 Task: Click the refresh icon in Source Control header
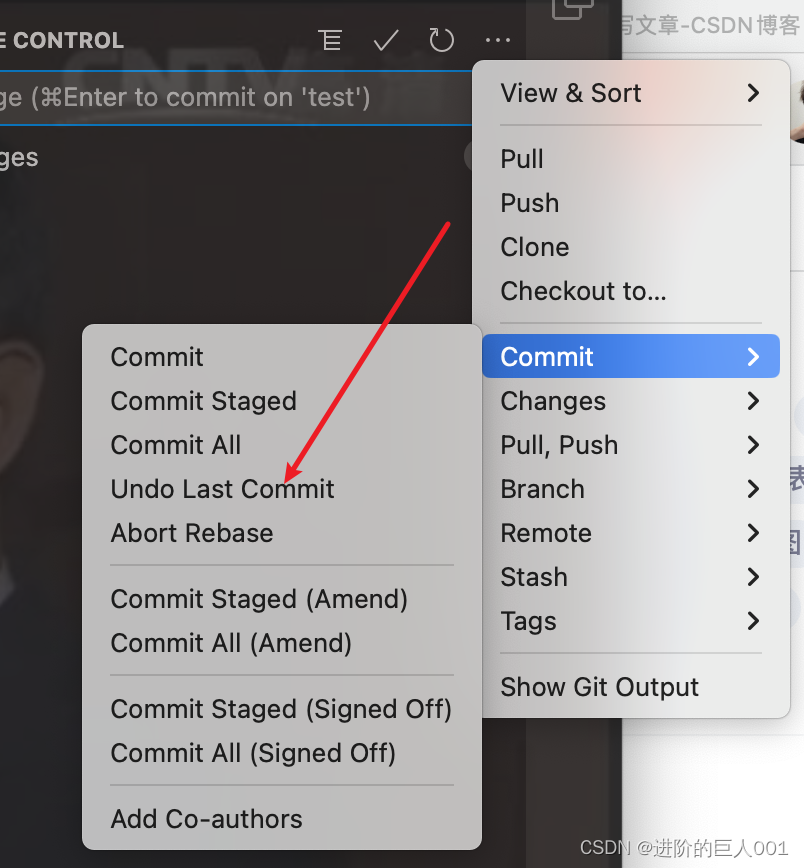point(441,41)
